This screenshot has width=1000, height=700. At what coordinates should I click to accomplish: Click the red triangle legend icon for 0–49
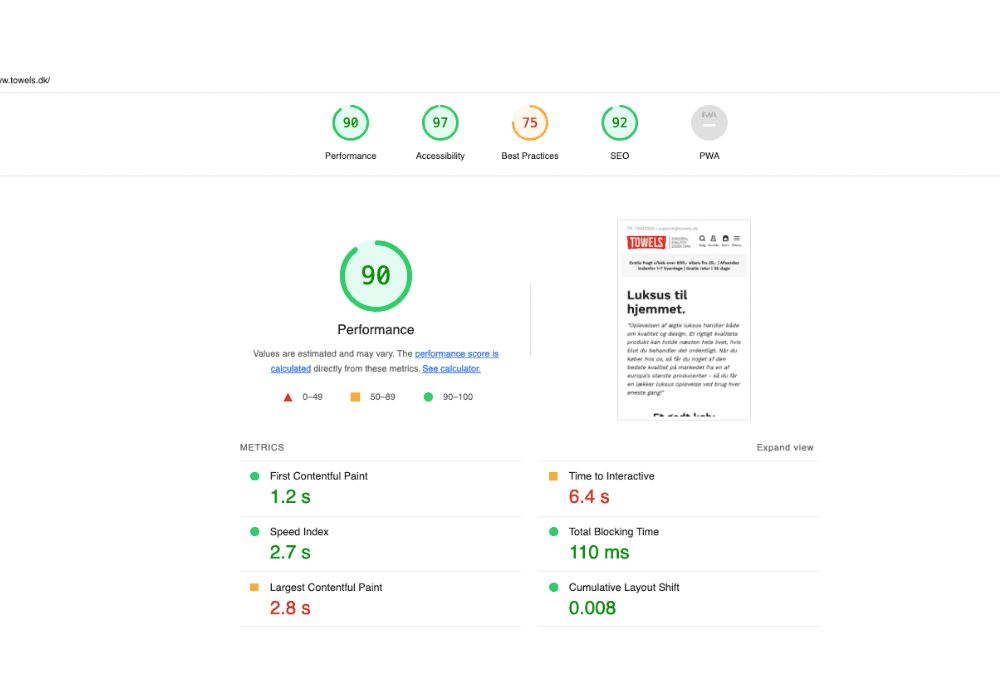tap(289, 396)
